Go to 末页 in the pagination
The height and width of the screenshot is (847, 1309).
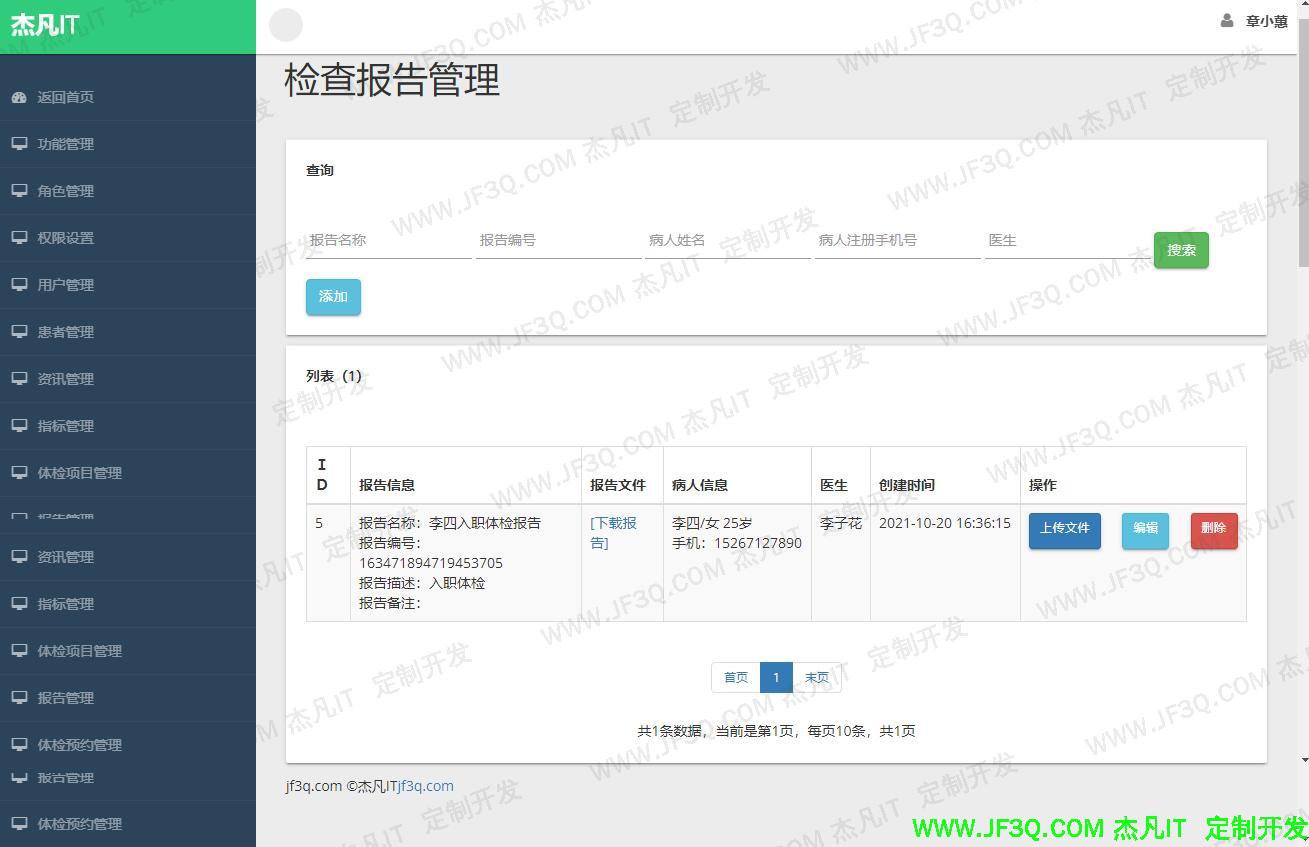click(x=817, y=677)
